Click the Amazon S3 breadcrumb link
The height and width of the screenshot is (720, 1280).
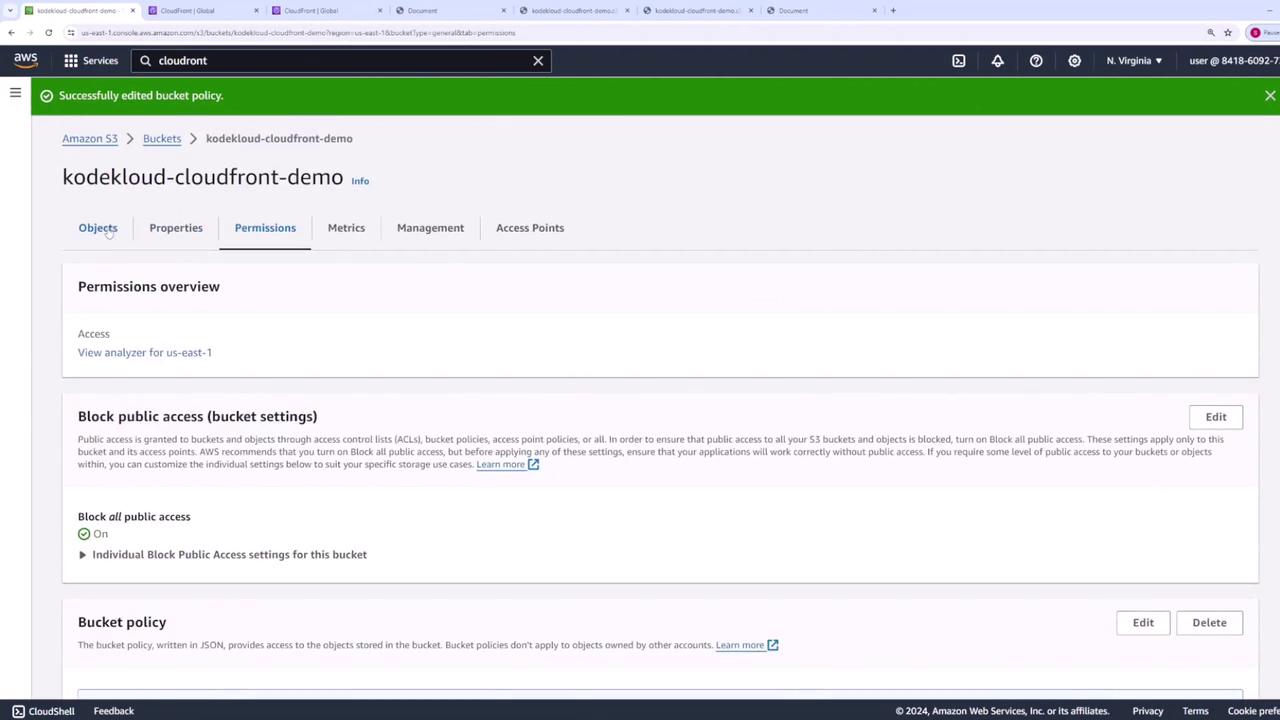tap(90, 139)
